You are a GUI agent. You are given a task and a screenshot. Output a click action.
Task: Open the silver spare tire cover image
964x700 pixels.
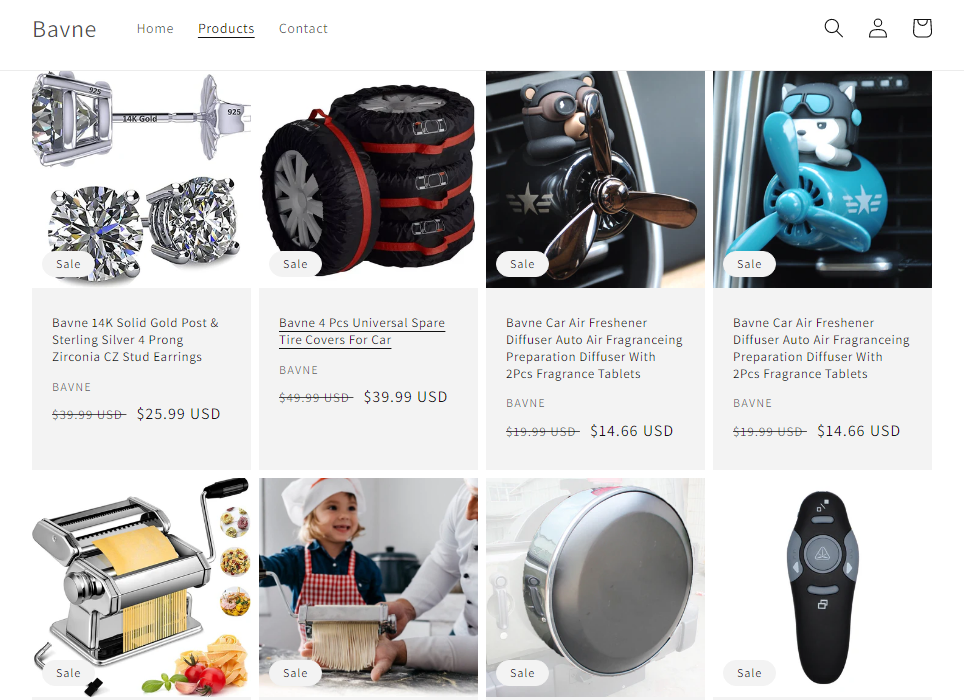[x=595, y=588]
